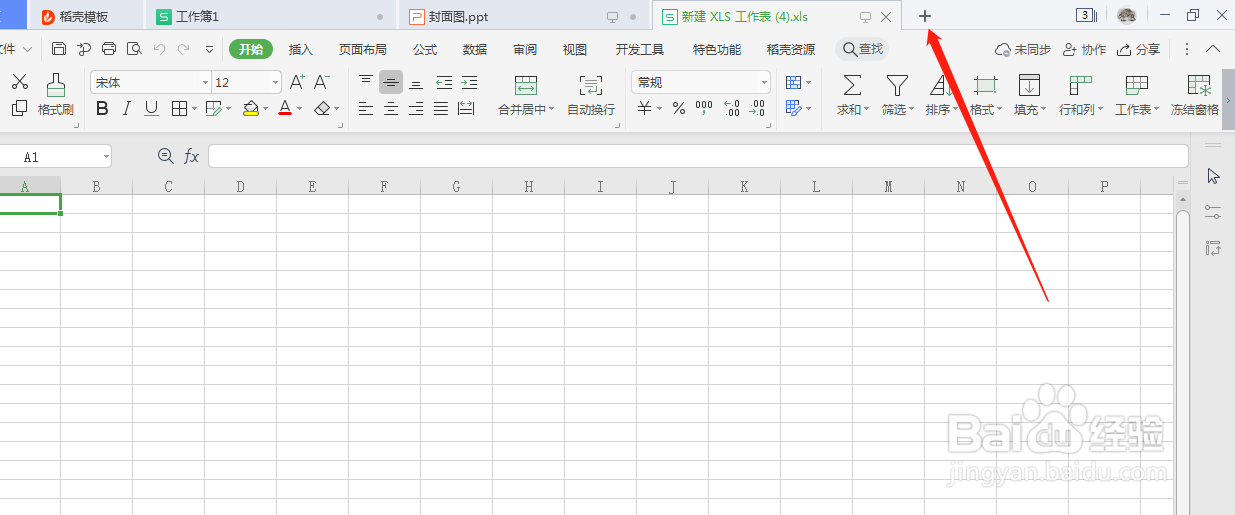Set bottom vertical alignment
The height and width of the screenshot is (515, 1235).
point(416,82)
